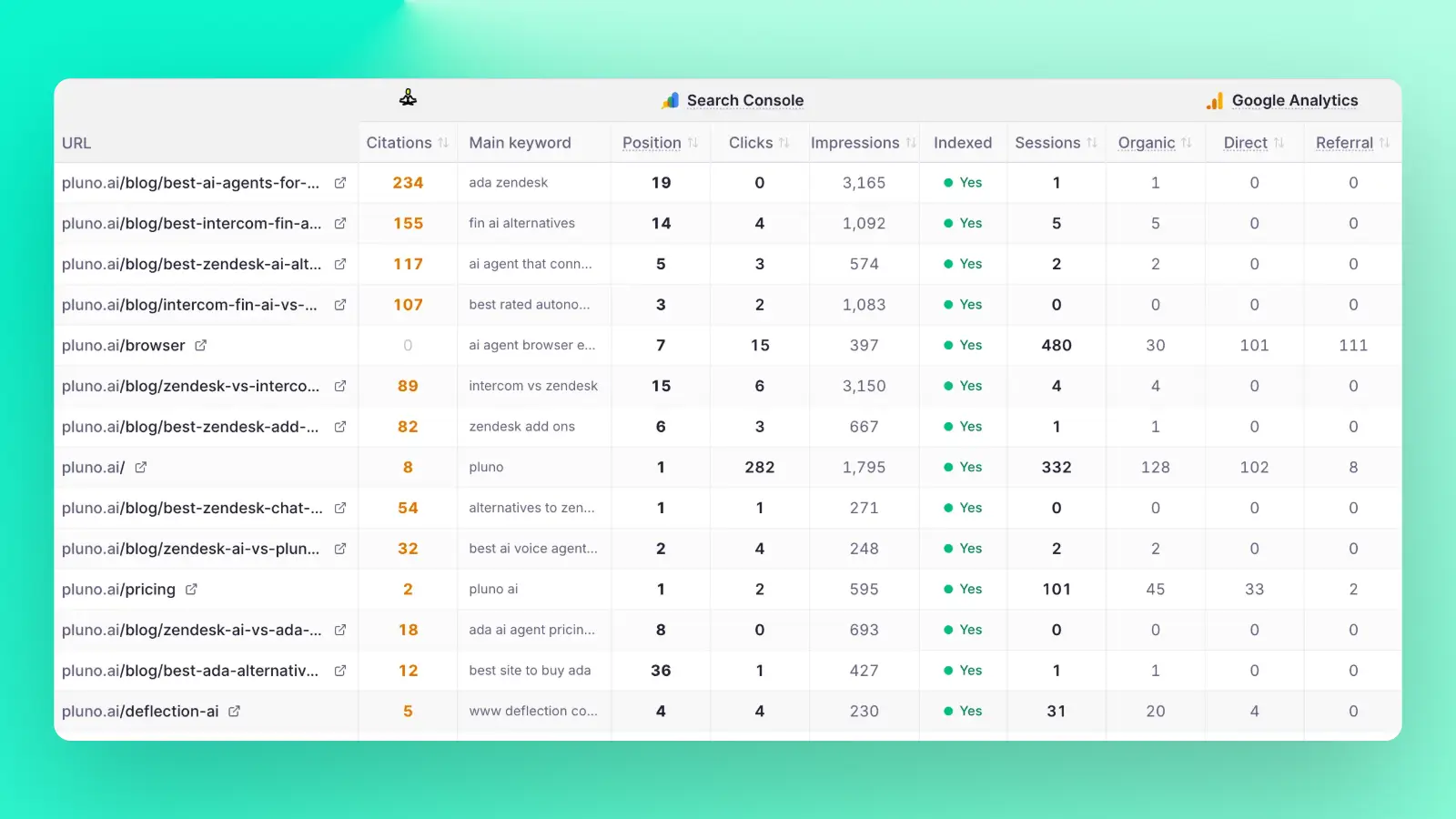Click impressions value 3,165
This screenshot has width=1456, height=819.
pyautogui.click(x=864, y=183)
